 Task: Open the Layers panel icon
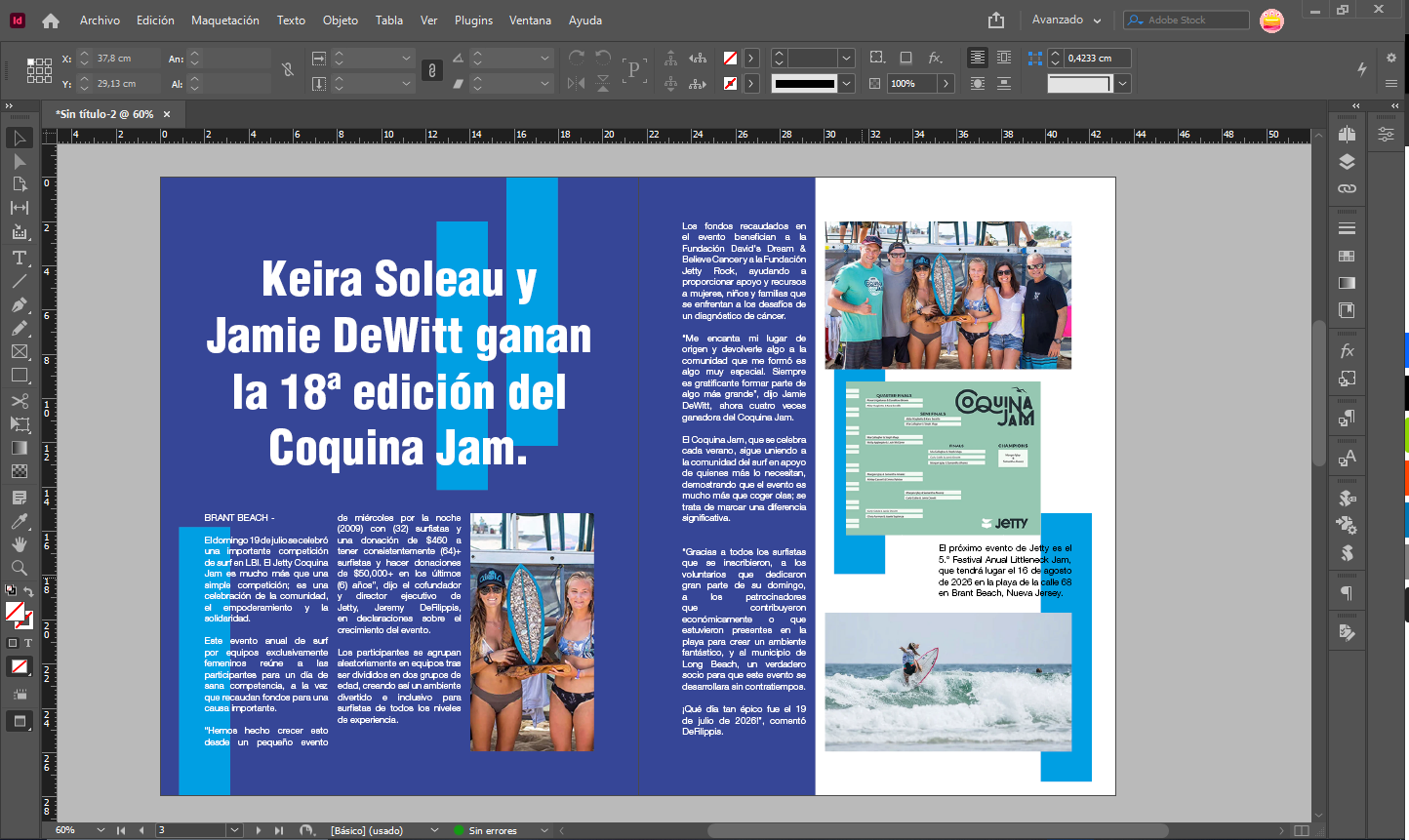[1347, 162]
